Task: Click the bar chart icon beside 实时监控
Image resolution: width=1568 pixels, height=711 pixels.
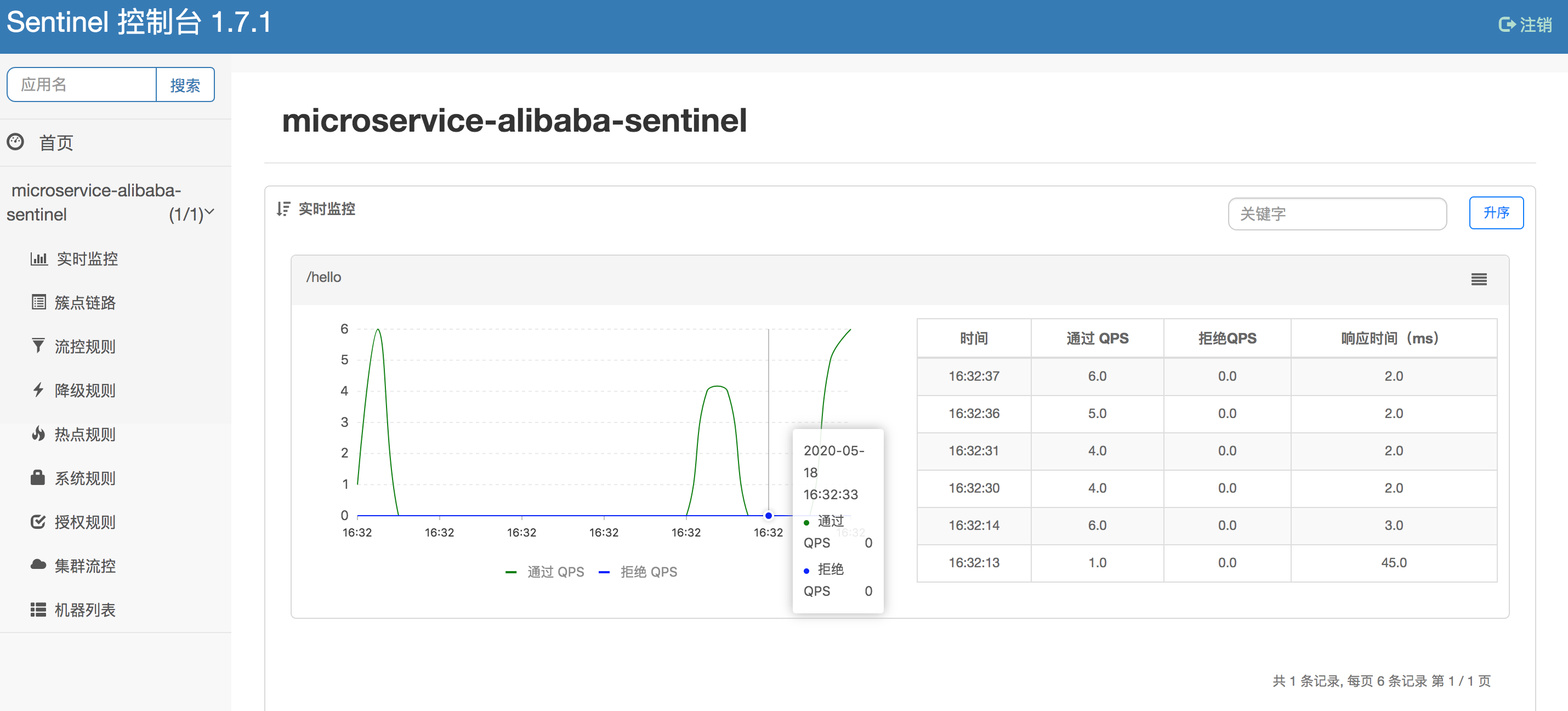Action: (x=38, y=259)
